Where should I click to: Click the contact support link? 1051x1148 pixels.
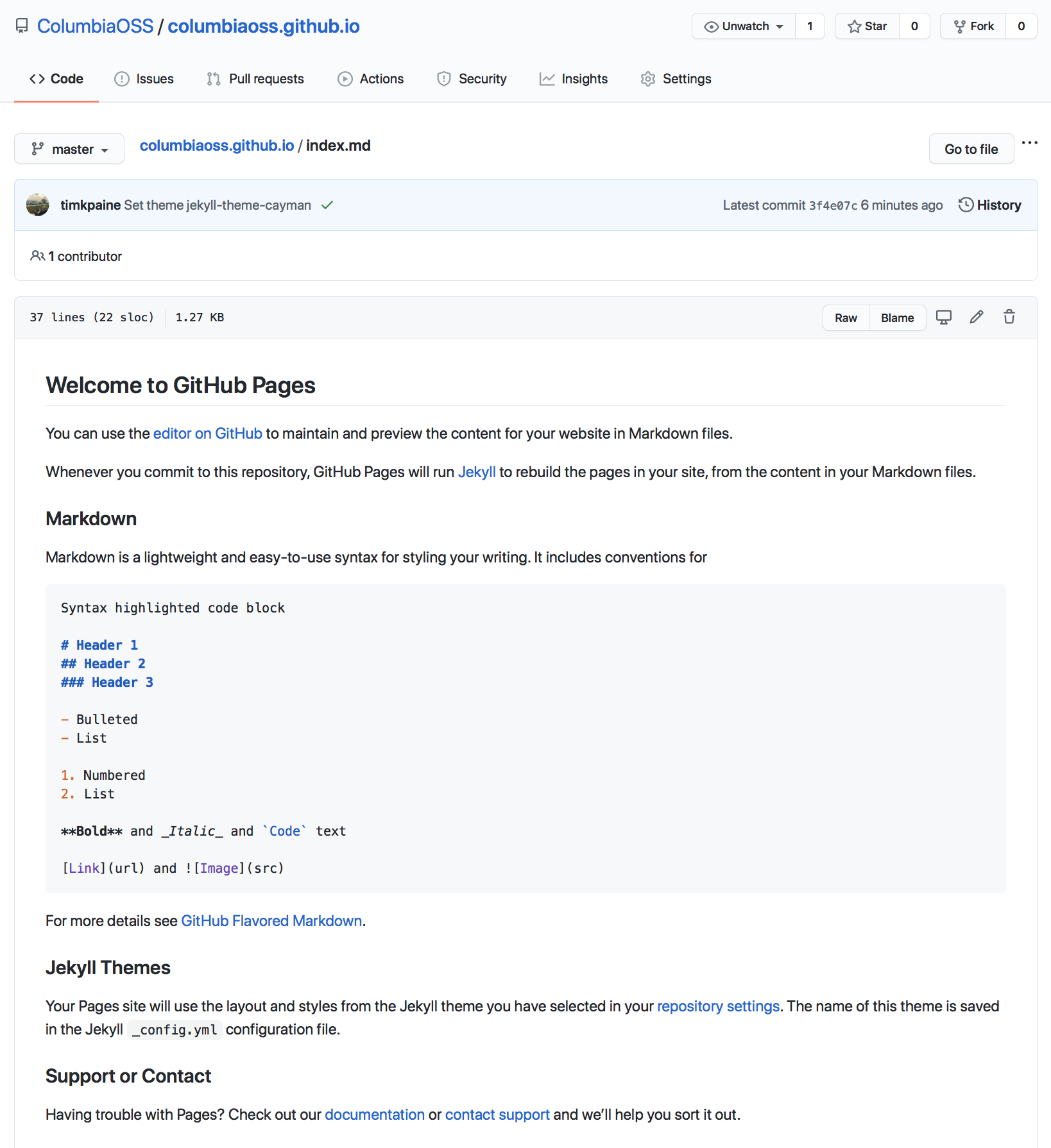point(497,1115)
